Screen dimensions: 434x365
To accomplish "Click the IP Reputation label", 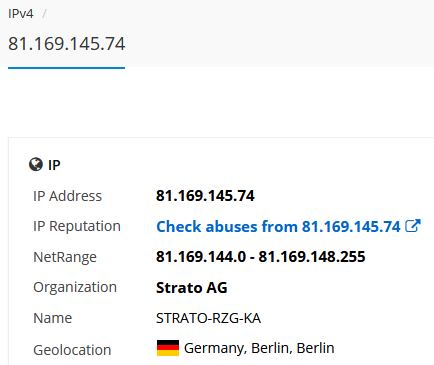I will (77, 226).
